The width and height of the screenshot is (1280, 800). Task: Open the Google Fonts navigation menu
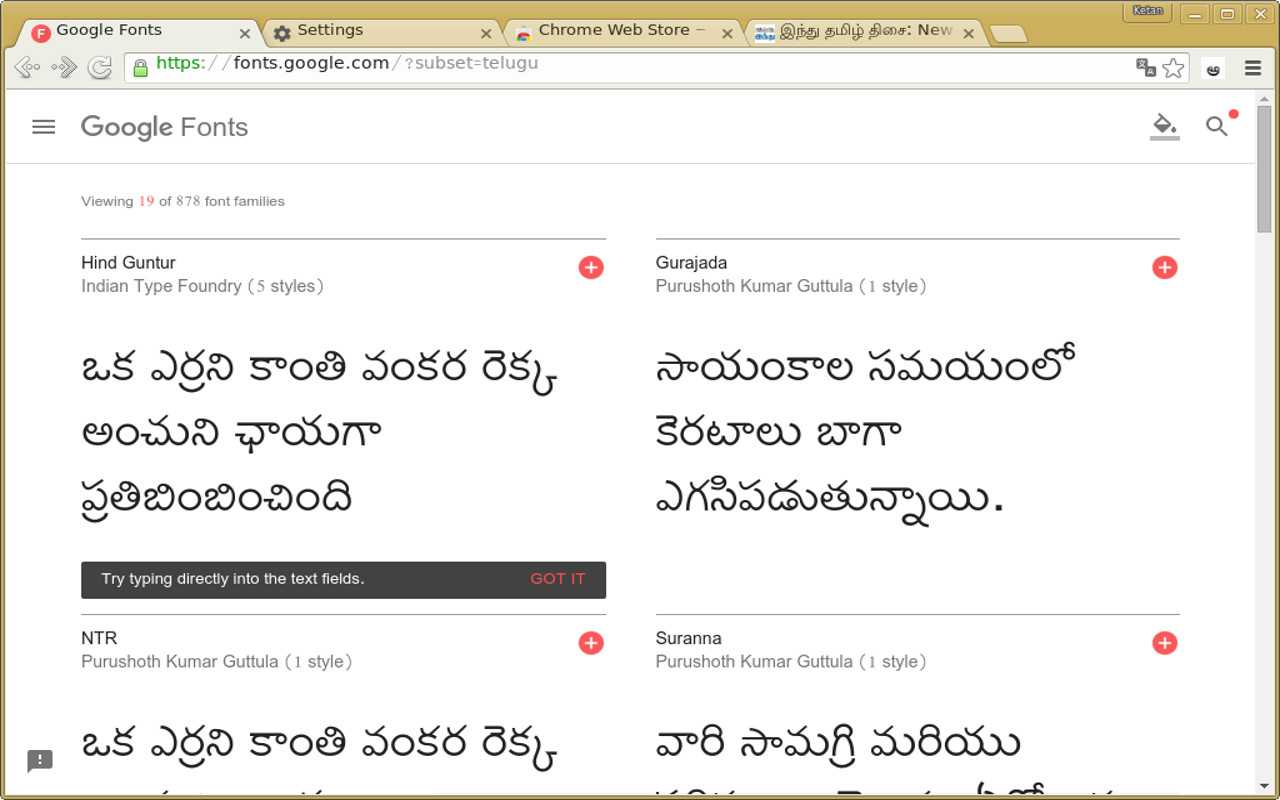[x=42, y=127]
